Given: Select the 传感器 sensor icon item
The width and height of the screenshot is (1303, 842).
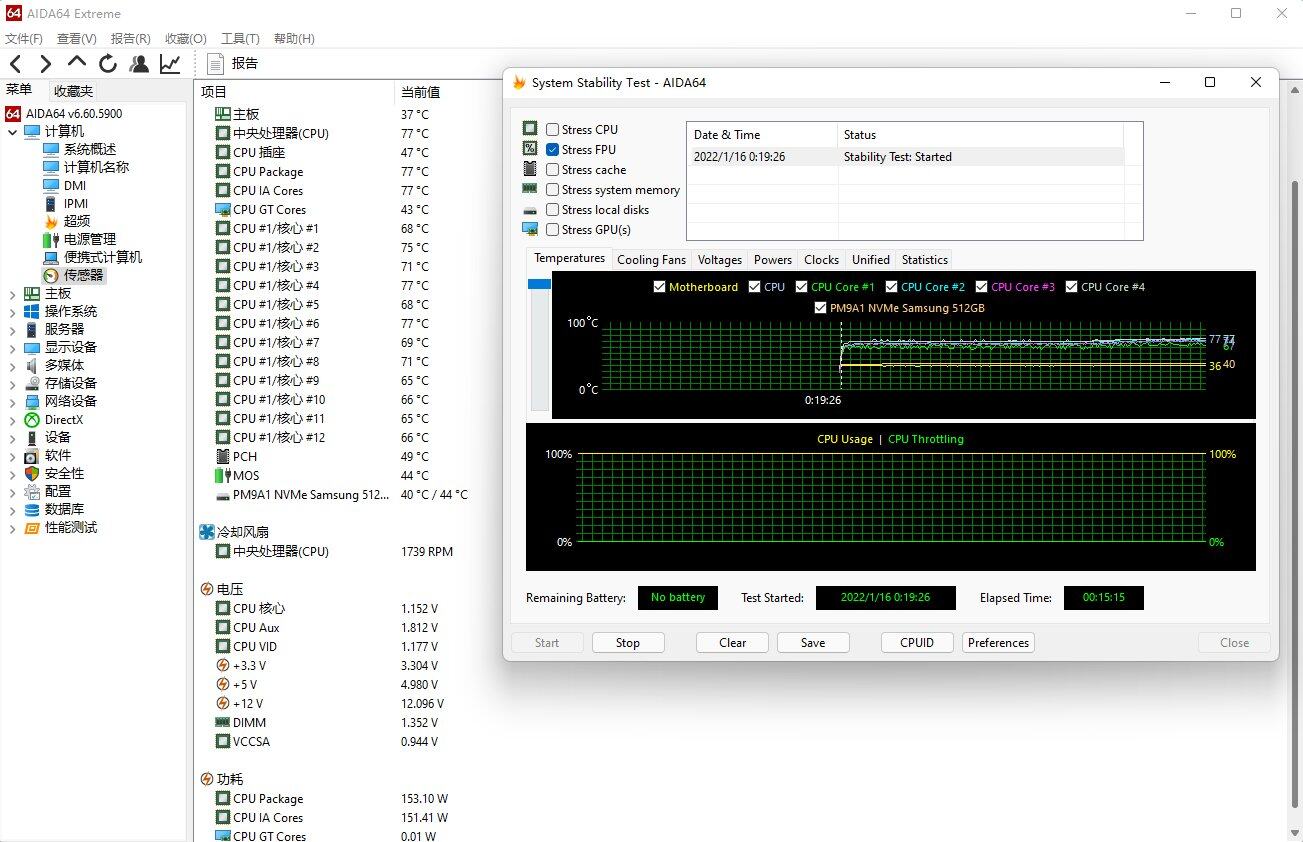Looking at the screenshot, I should pos(51,275).
